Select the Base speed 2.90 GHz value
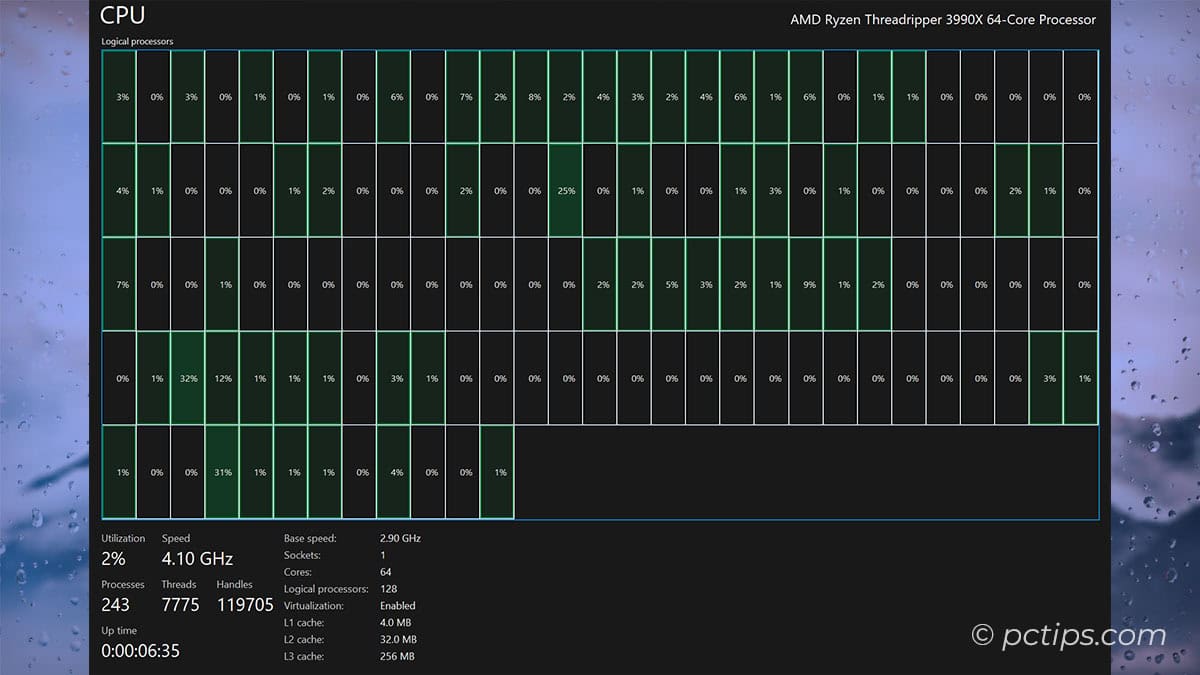Image resolution: width=1200 pixels, height=675 pixels. point(400,538)
